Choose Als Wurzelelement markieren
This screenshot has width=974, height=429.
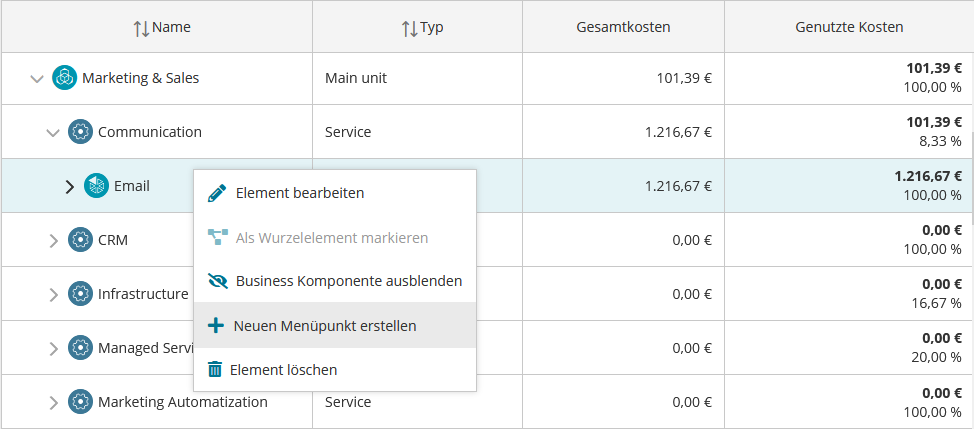[335, 237]
